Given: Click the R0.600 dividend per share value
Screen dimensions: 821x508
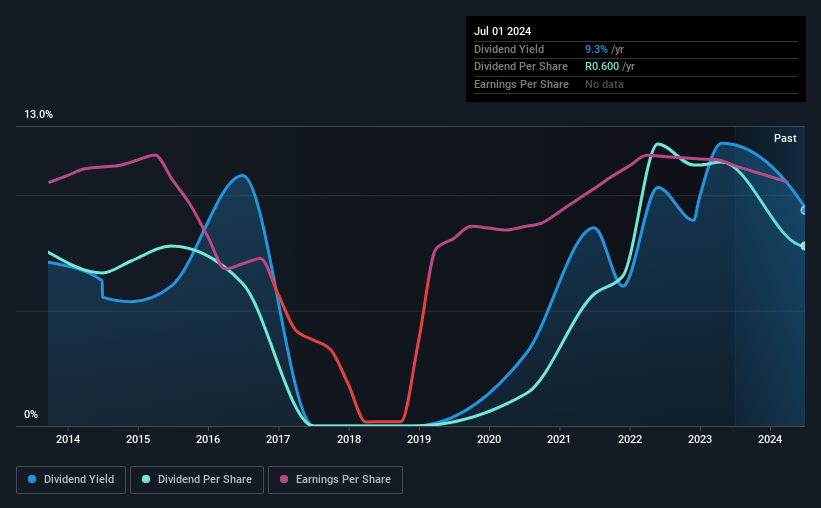Looking at the screenshot, I should point(602,67).
